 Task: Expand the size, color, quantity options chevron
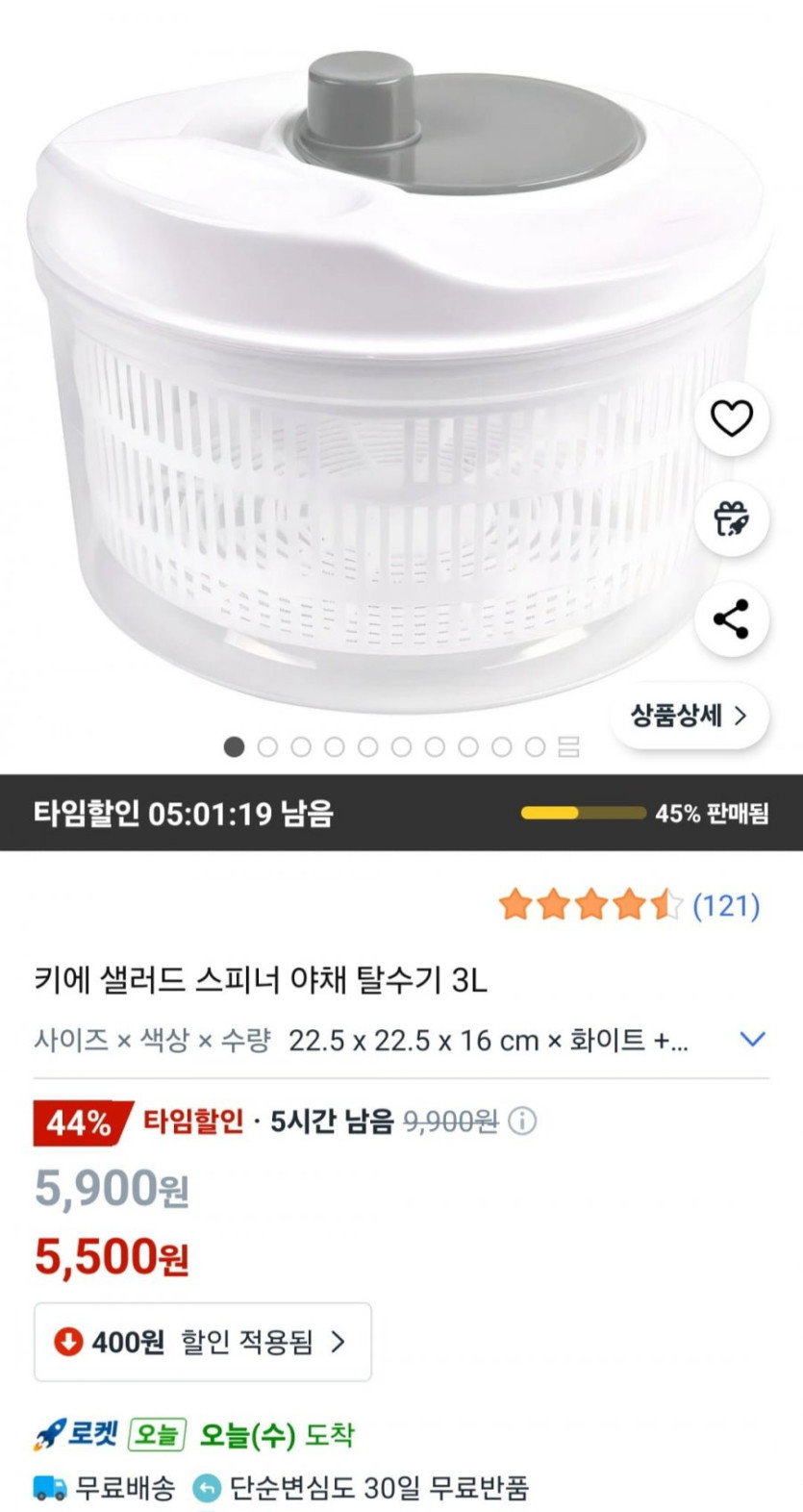[x=752, y=1039]
